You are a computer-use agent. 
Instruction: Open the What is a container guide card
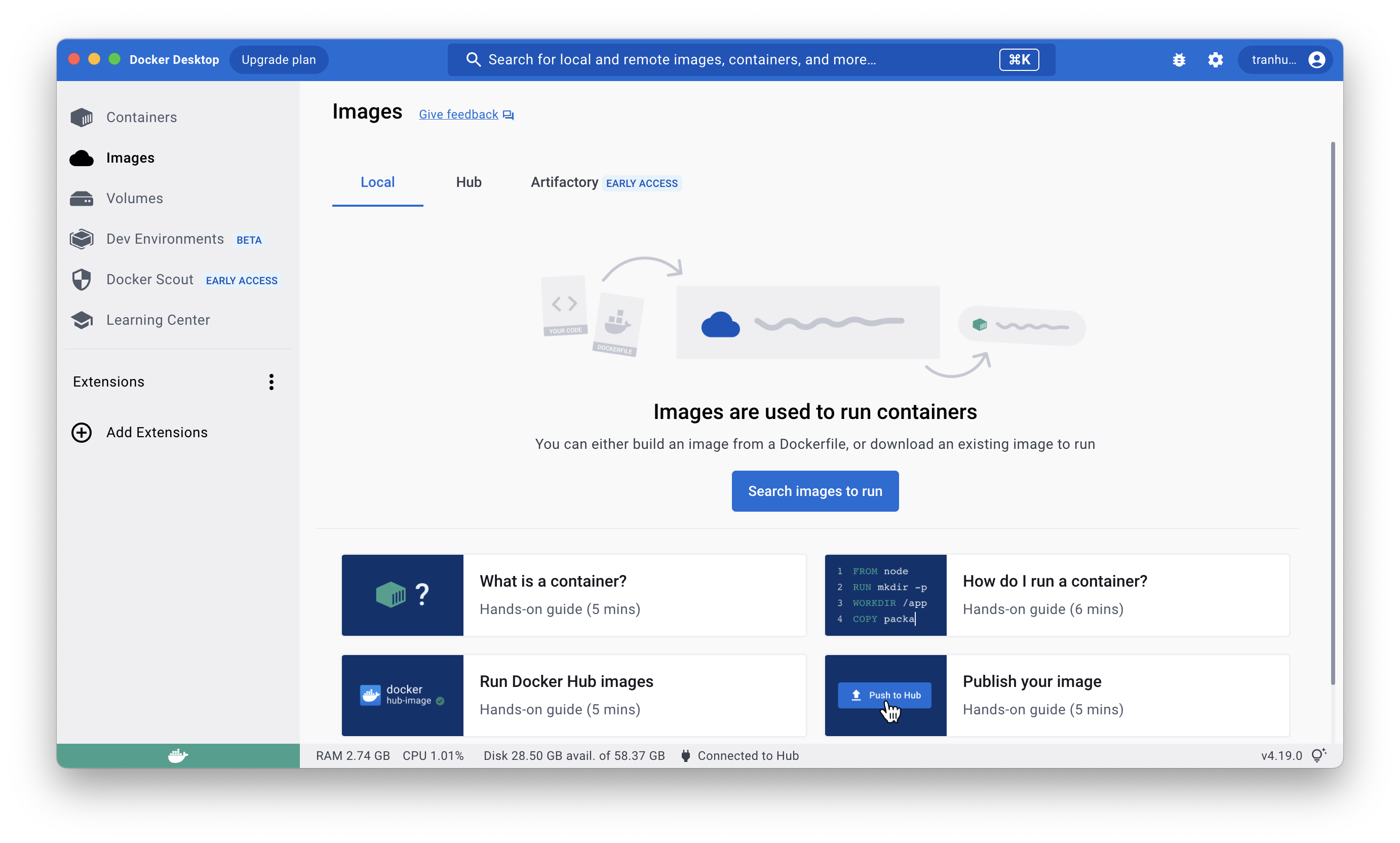click(x=573, y=595)
